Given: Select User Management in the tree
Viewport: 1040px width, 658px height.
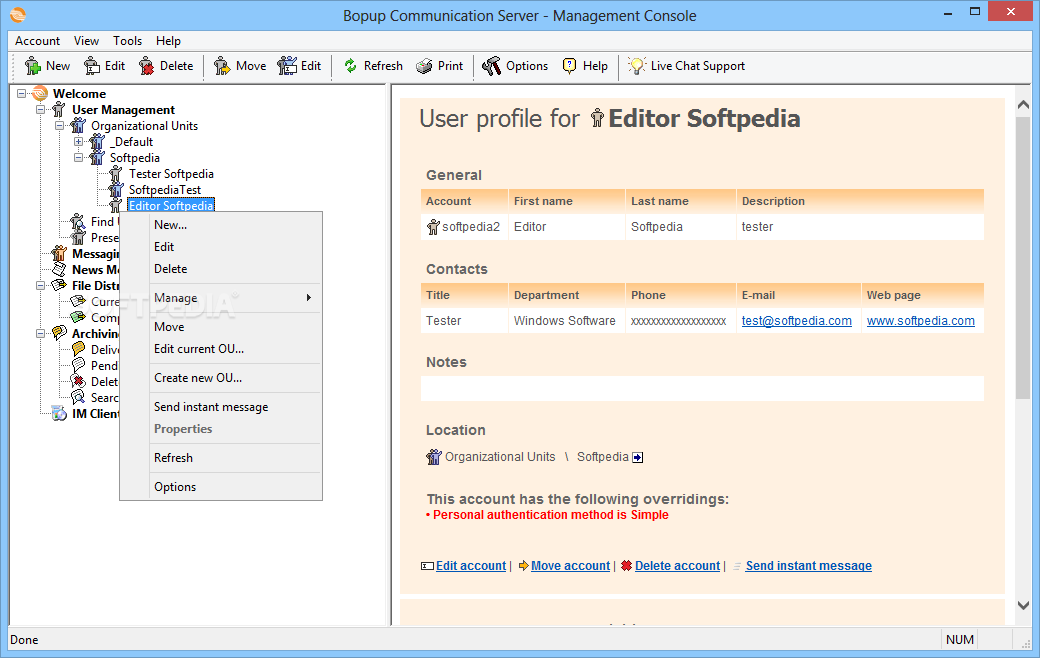Looking at the screenshot, I should (x=123, y=109).
